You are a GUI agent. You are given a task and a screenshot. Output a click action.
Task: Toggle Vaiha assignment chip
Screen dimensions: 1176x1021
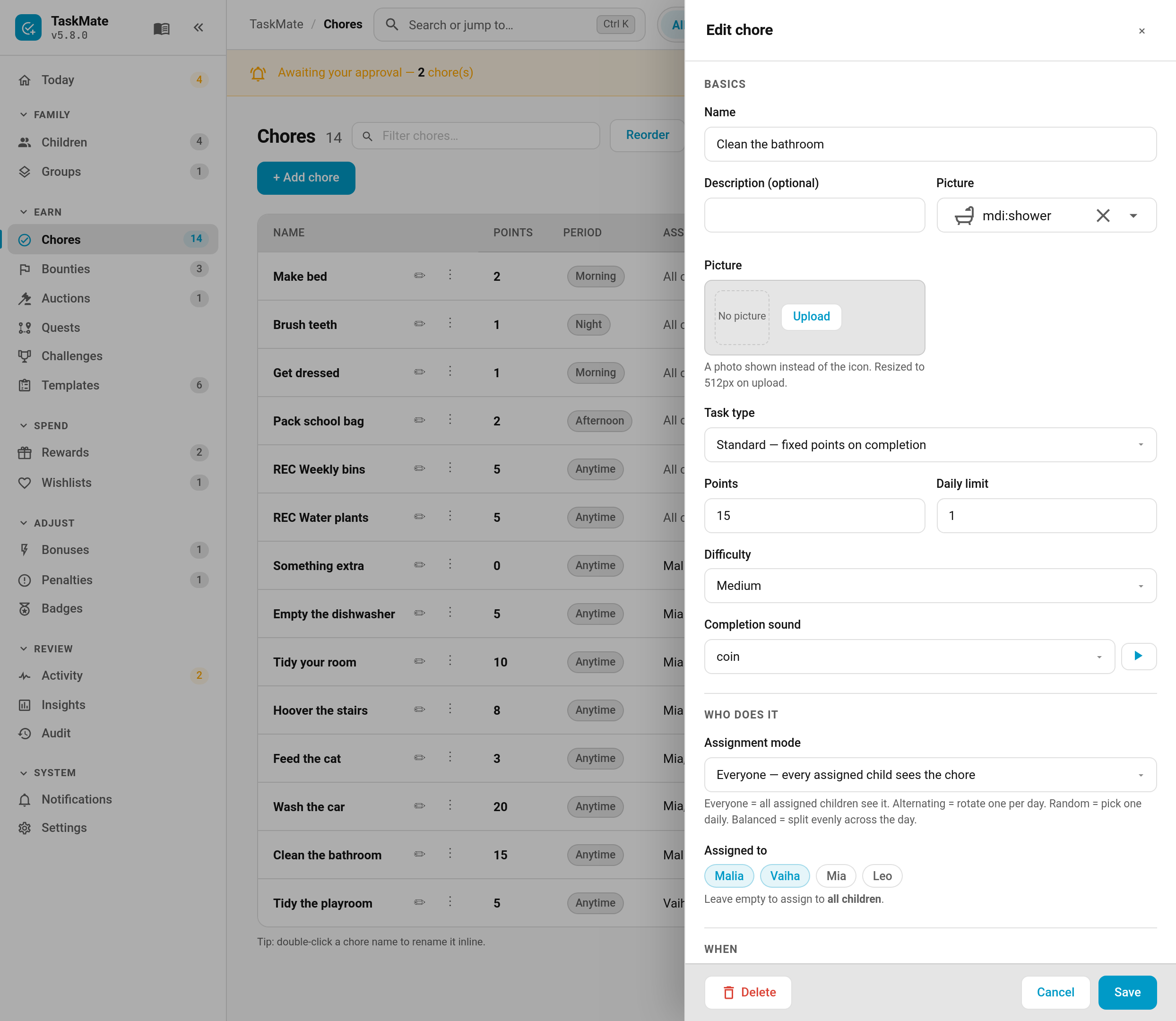point(785,876)
